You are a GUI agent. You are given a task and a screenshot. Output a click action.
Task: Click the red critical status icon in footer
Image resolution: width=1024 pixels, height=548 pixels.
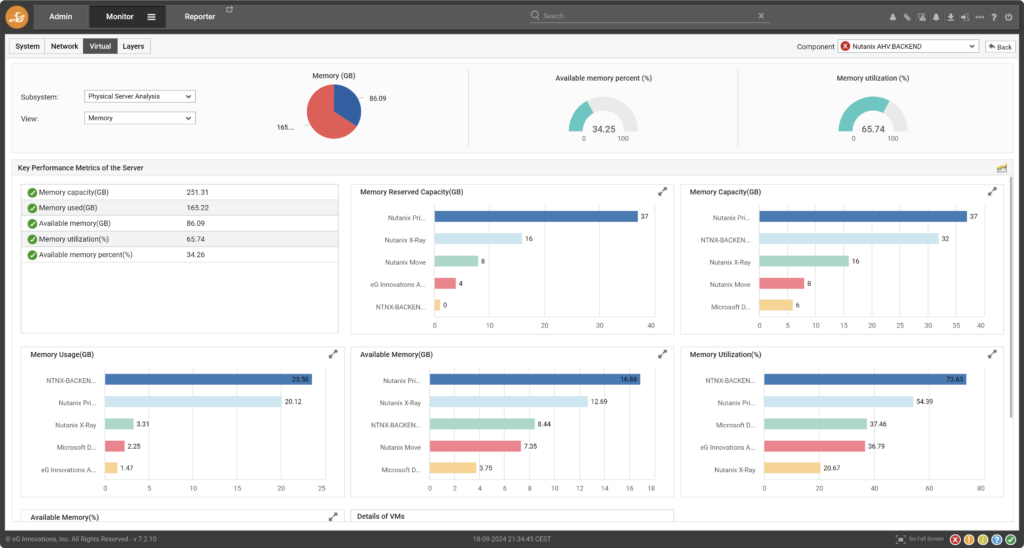click(x=955, y=540)
